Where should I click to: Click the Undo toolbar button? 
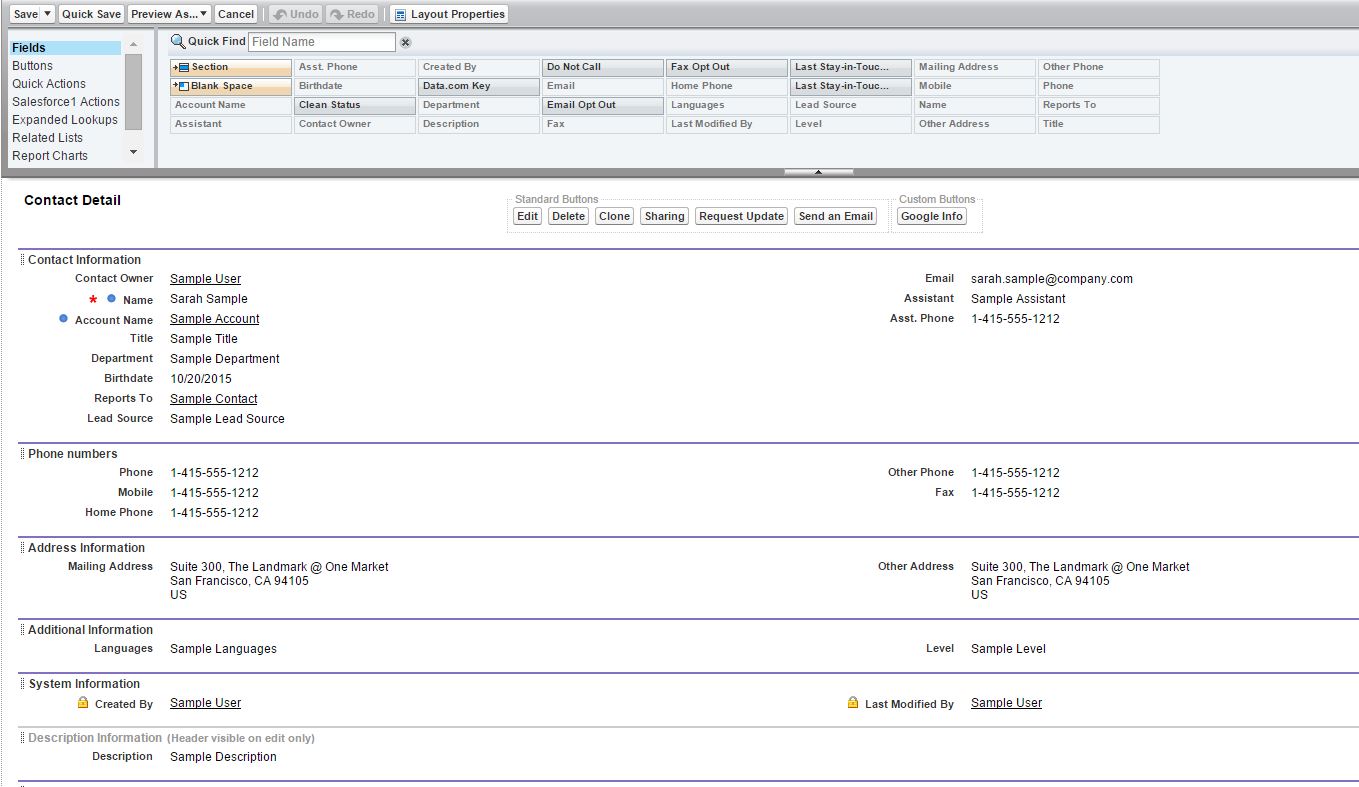click(x=295, y=14)
